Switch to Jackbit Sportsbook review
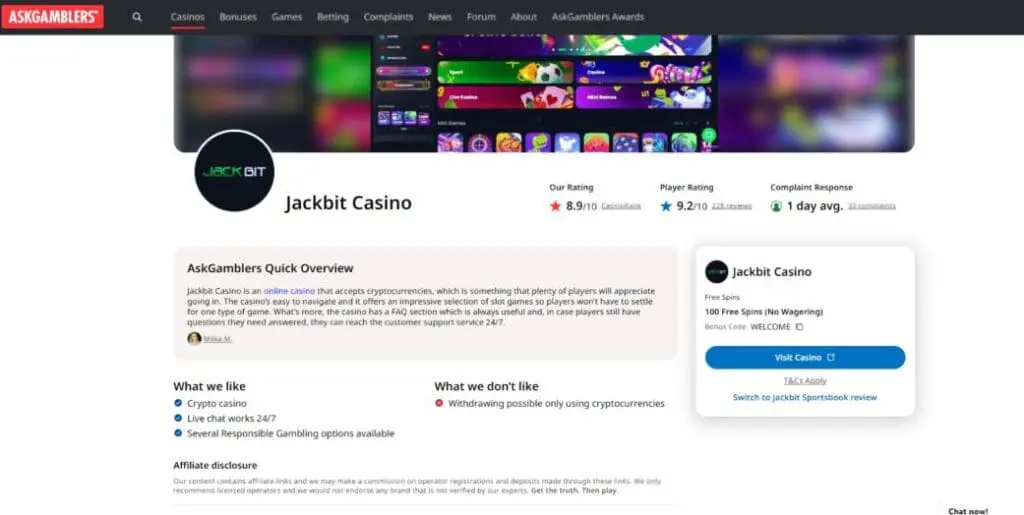Screen dimensions: 1024x515 (x=805, y=397)
